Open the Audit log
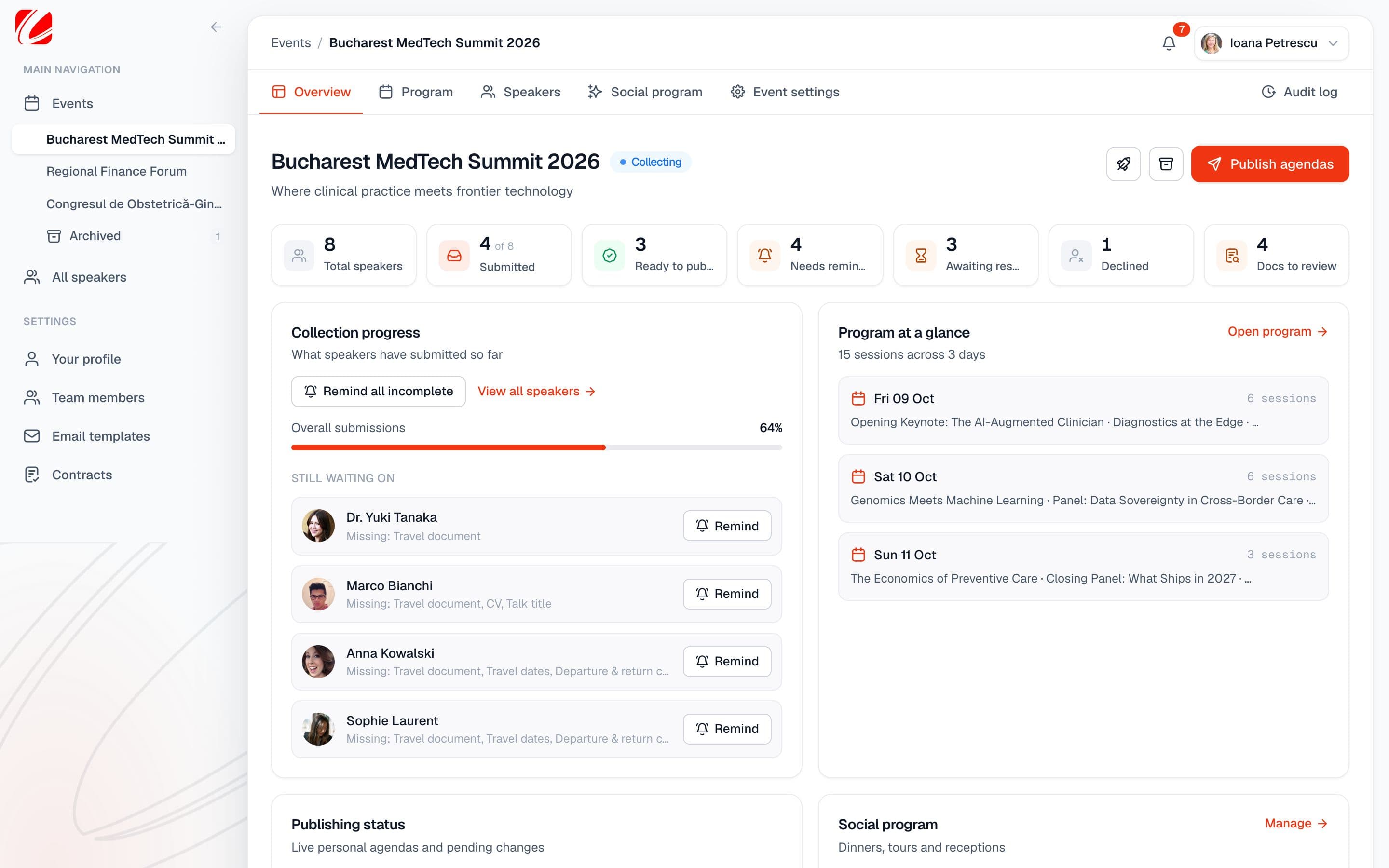Image resolution: width=1389 pixels, height=868 pixels. point(1299,92)
